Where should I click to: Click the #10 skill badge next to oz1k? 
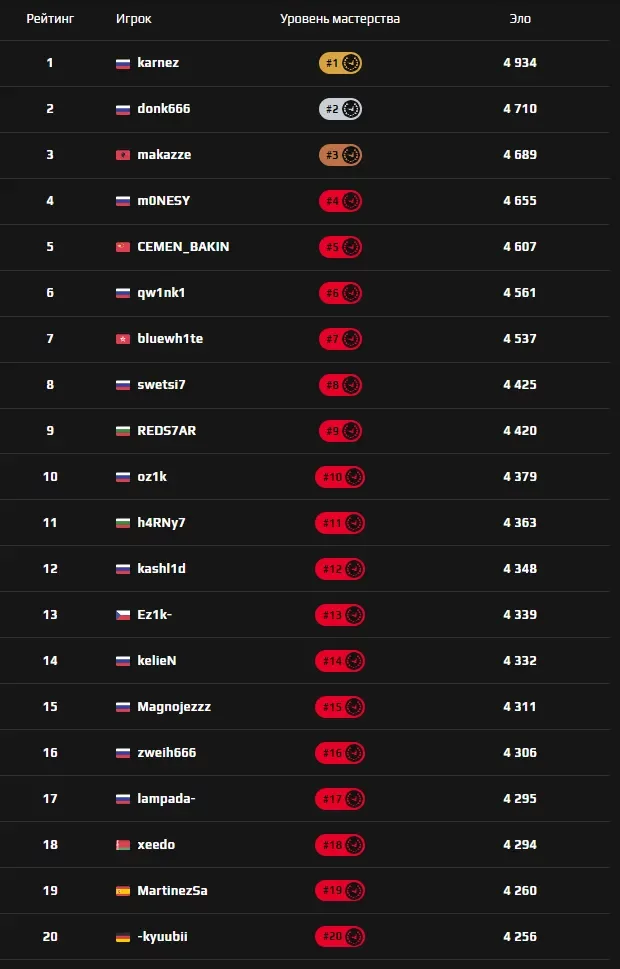coord(340,477)
